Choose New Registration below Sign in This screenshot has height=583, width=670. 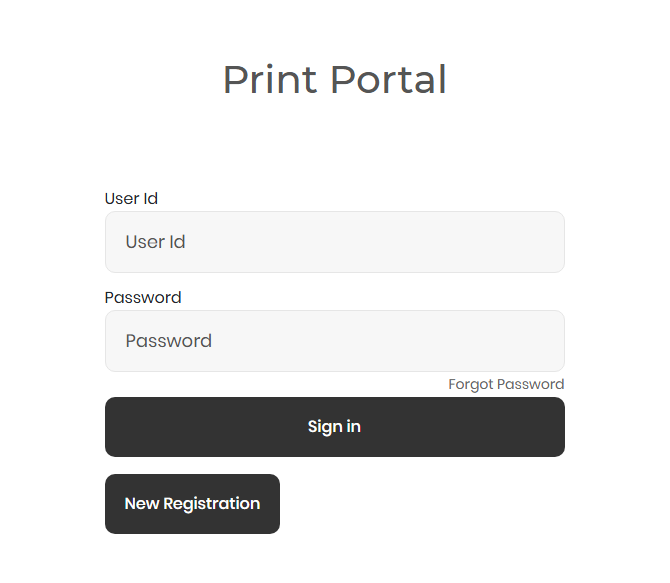click(x=192, y=504)
